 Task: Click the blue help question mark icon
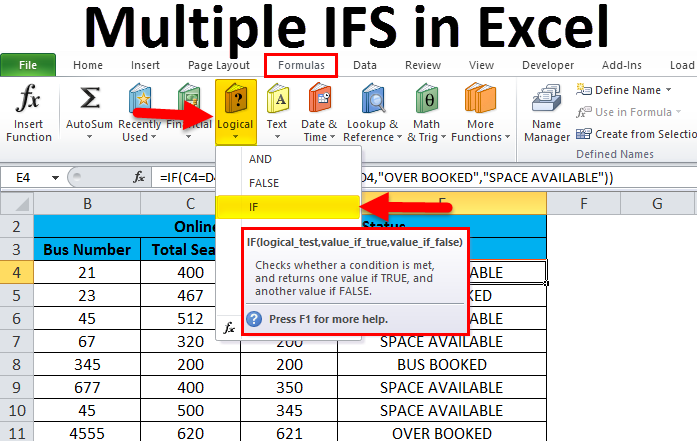(254, 319)
